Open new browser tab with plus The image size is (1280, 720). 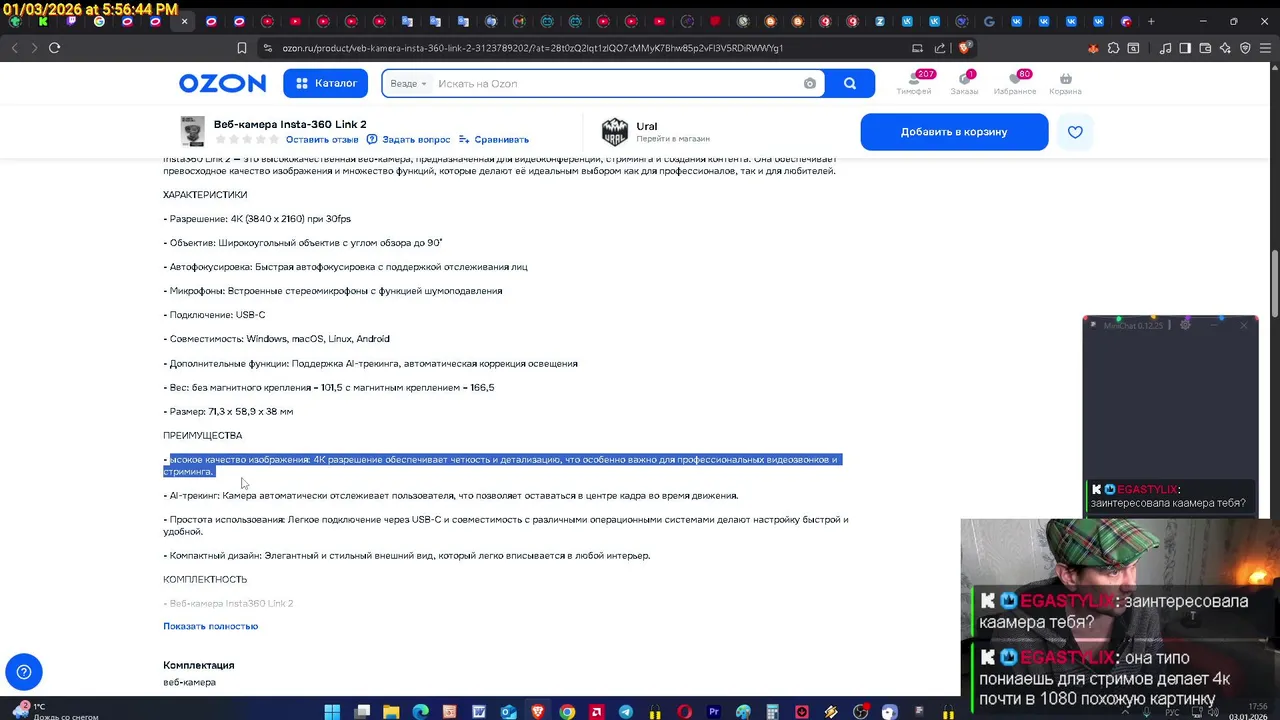point(1151,21)
